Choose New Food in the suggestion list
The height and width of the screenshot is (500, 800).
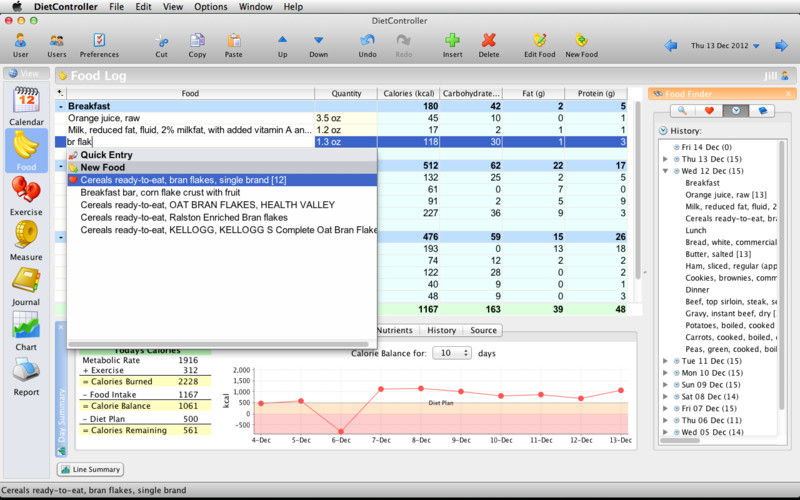click(222, 167)
